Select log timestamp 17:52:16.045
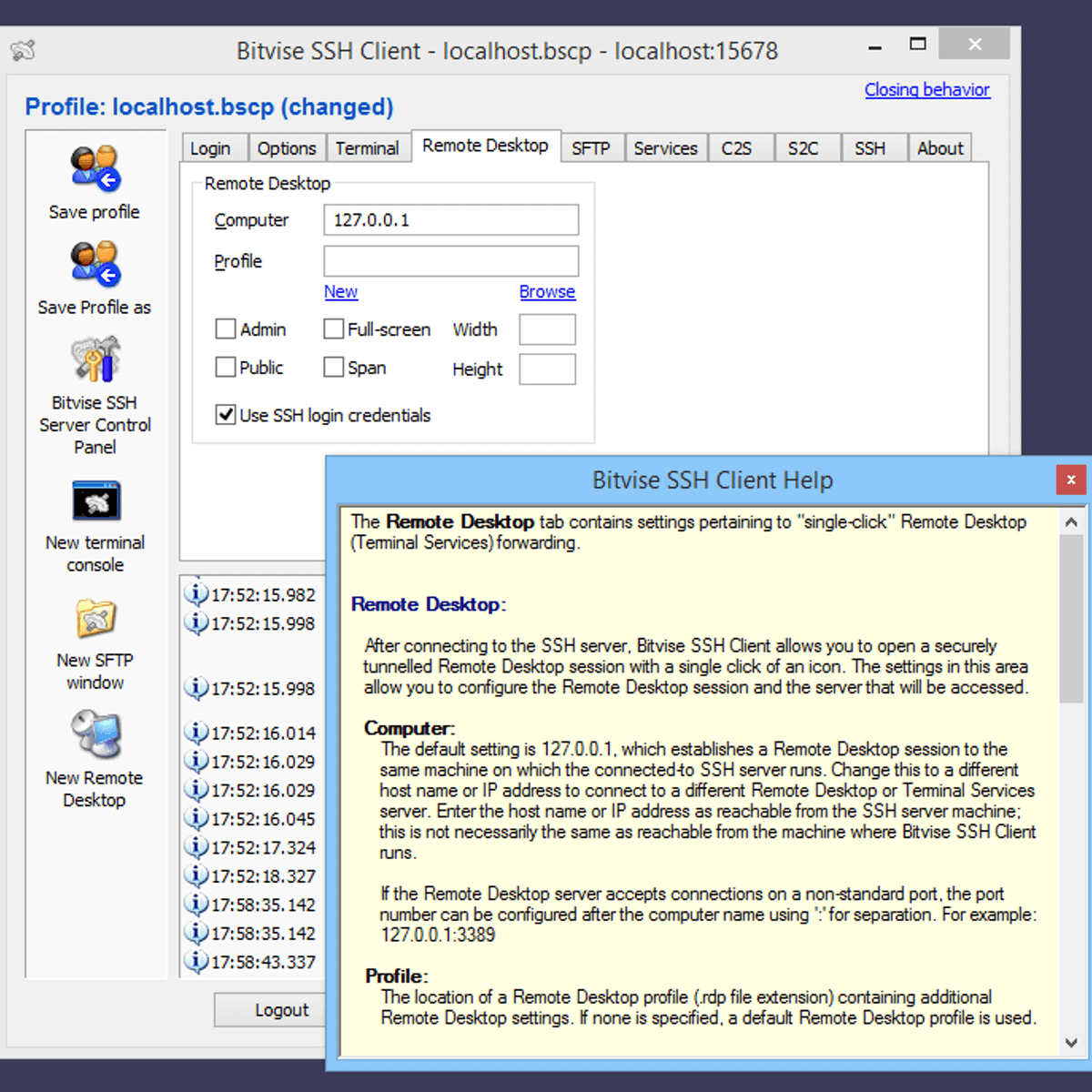 click(x=263, y=819)
